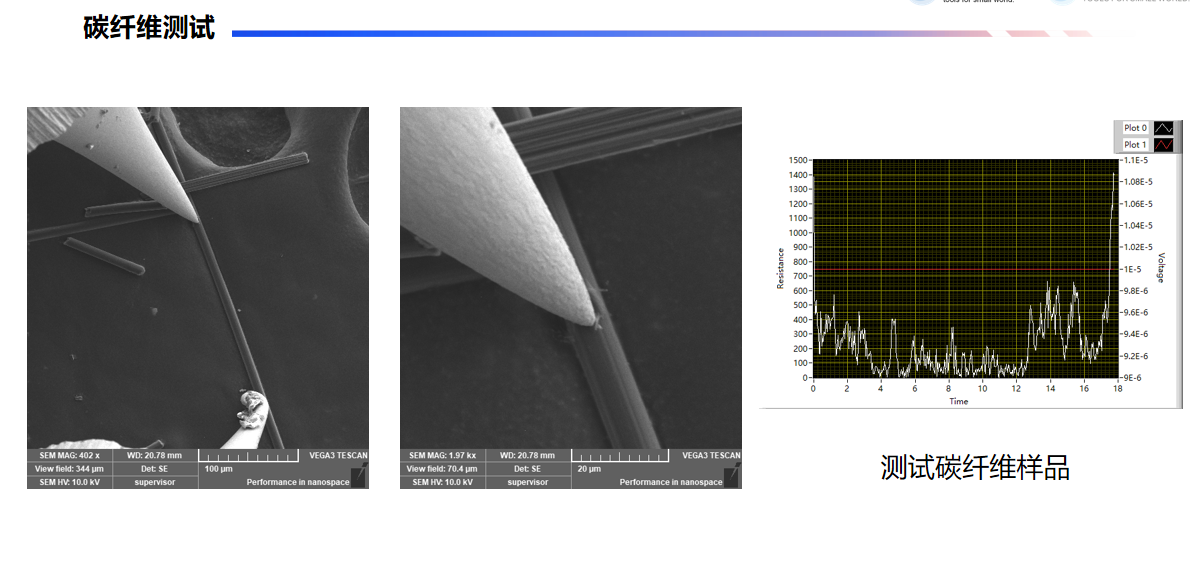Click the Resistance axis label

[781, 268]
